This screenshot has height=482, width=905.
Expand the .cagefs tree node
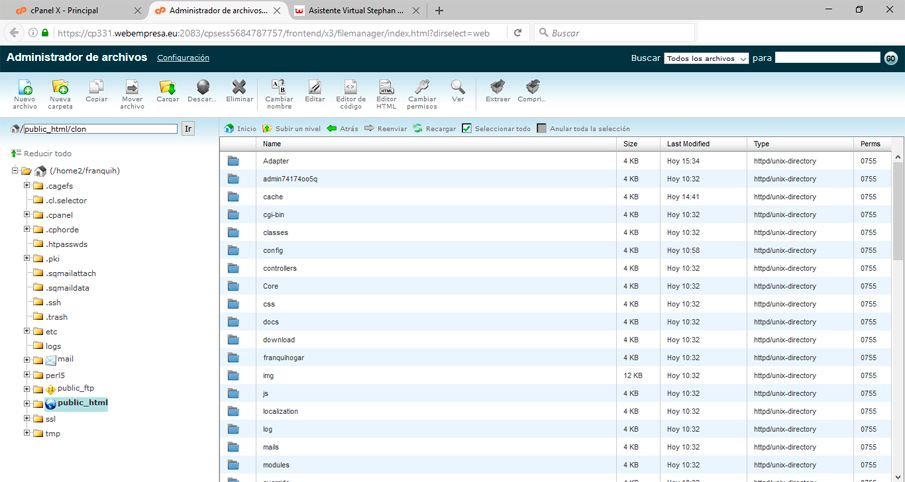point(27,185)
